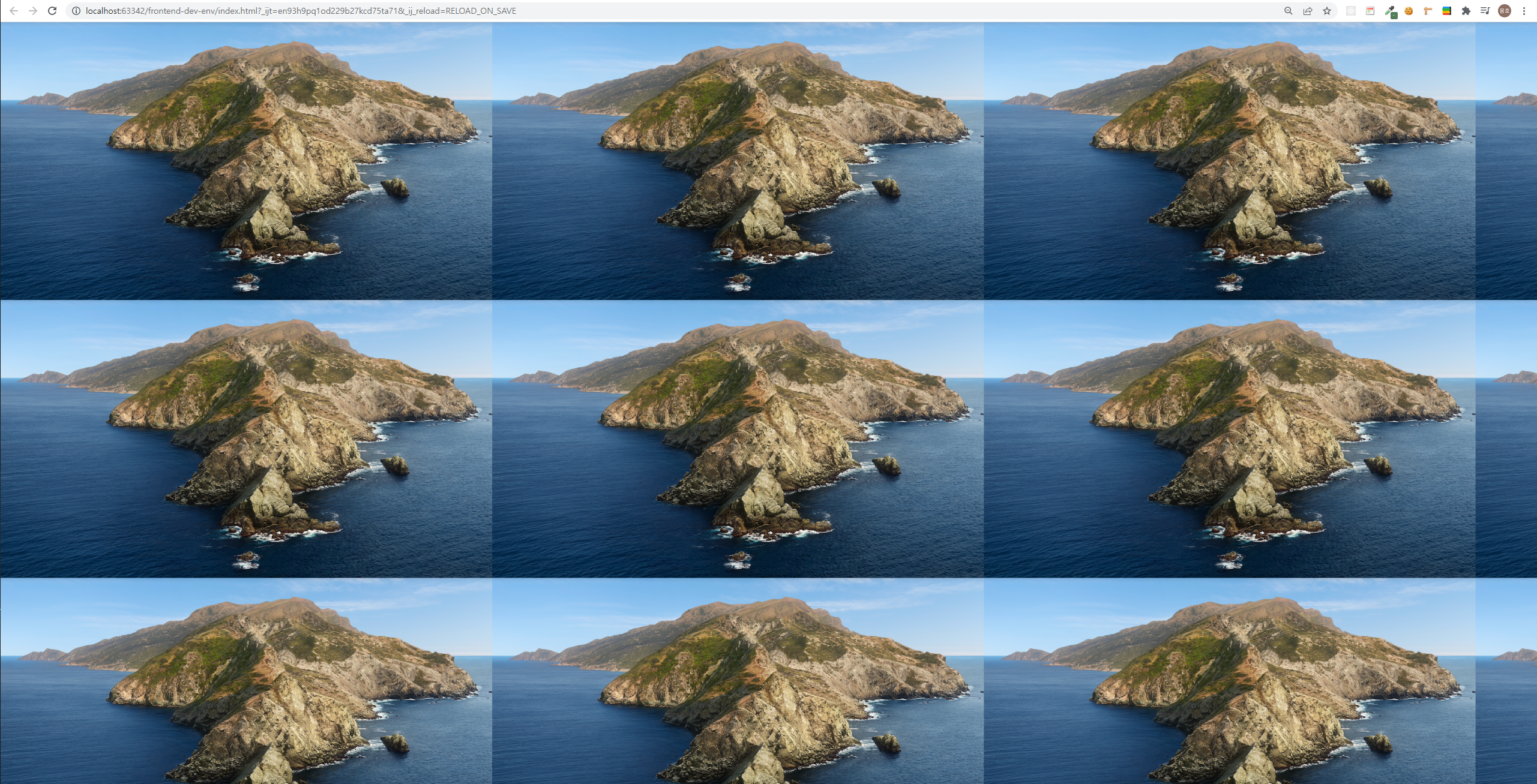The image size is (1537, 784).
Task: Click the browser forward arrow
Action: coord(33,11)
